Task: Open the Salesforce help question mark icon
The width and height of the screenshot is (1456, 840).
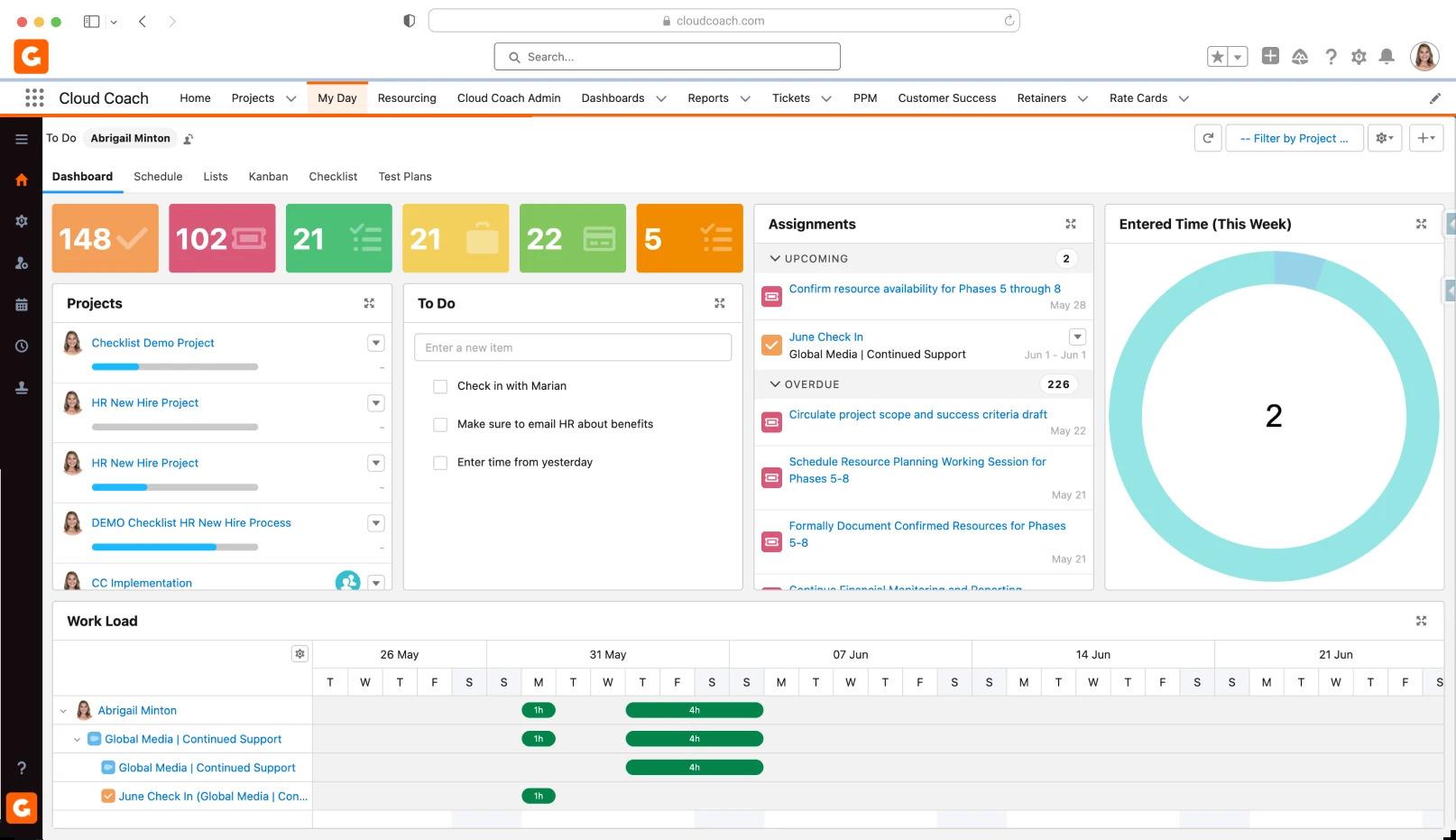Action: pos(1331,57)
